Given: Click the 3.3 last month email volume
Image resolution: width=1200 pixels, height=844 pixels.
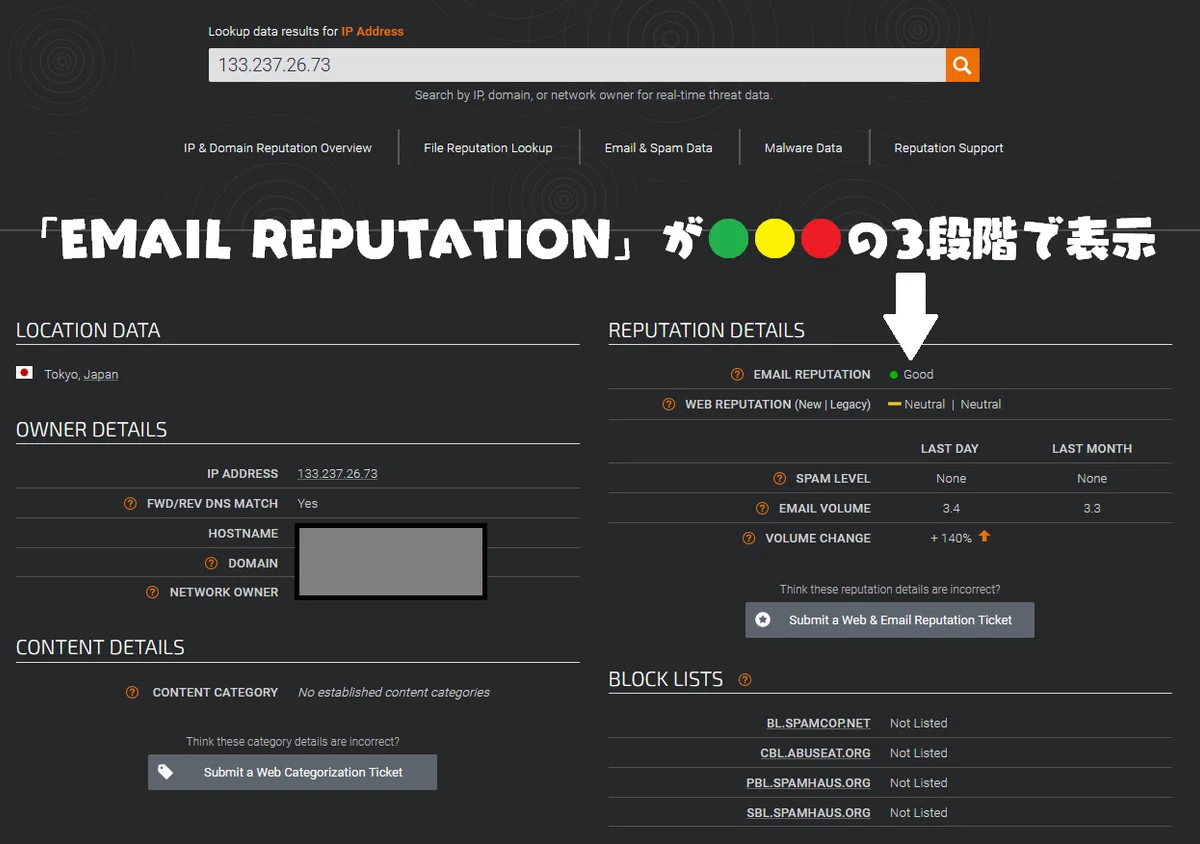Looking at the screenshot, I should pos(1092,509).
